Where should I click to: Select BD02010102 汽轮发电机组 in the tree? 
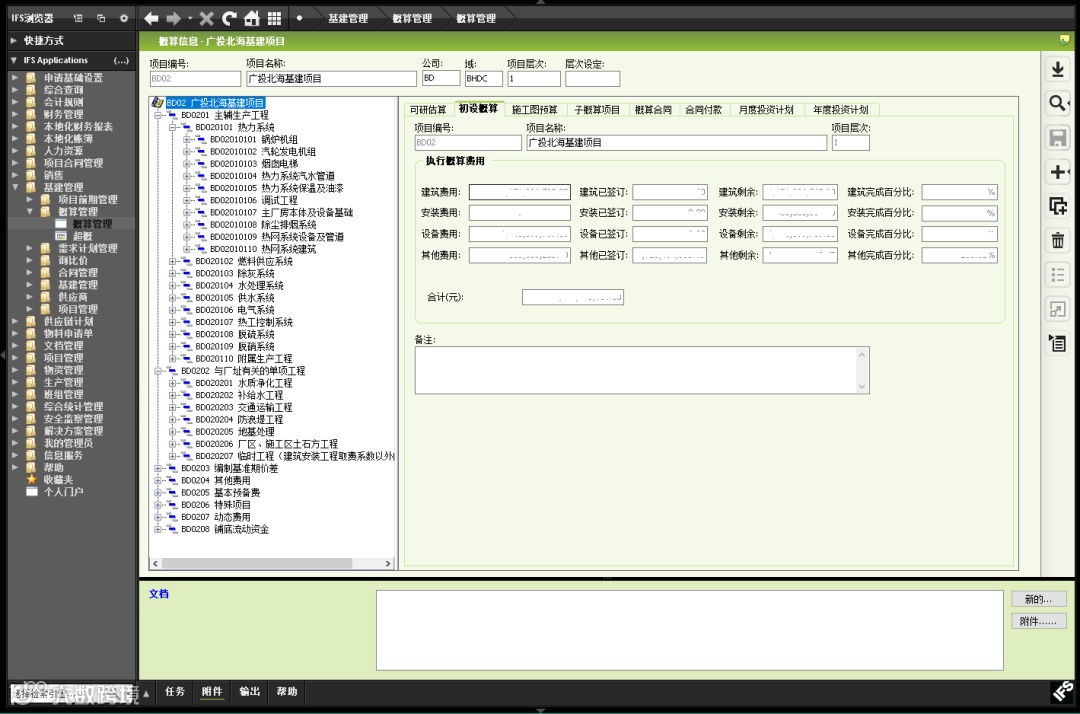tap(263, 151)
